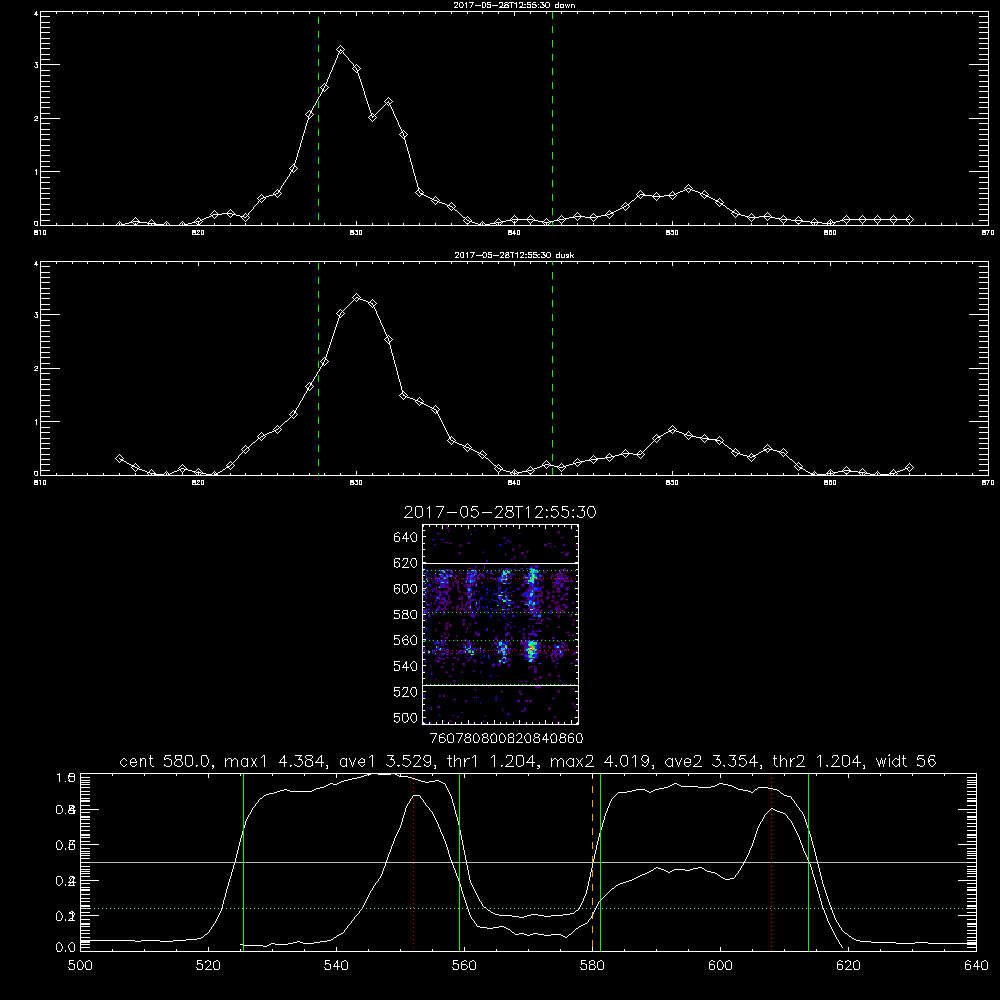Click the orange dashed center line at 580

[x=592, y=862]
